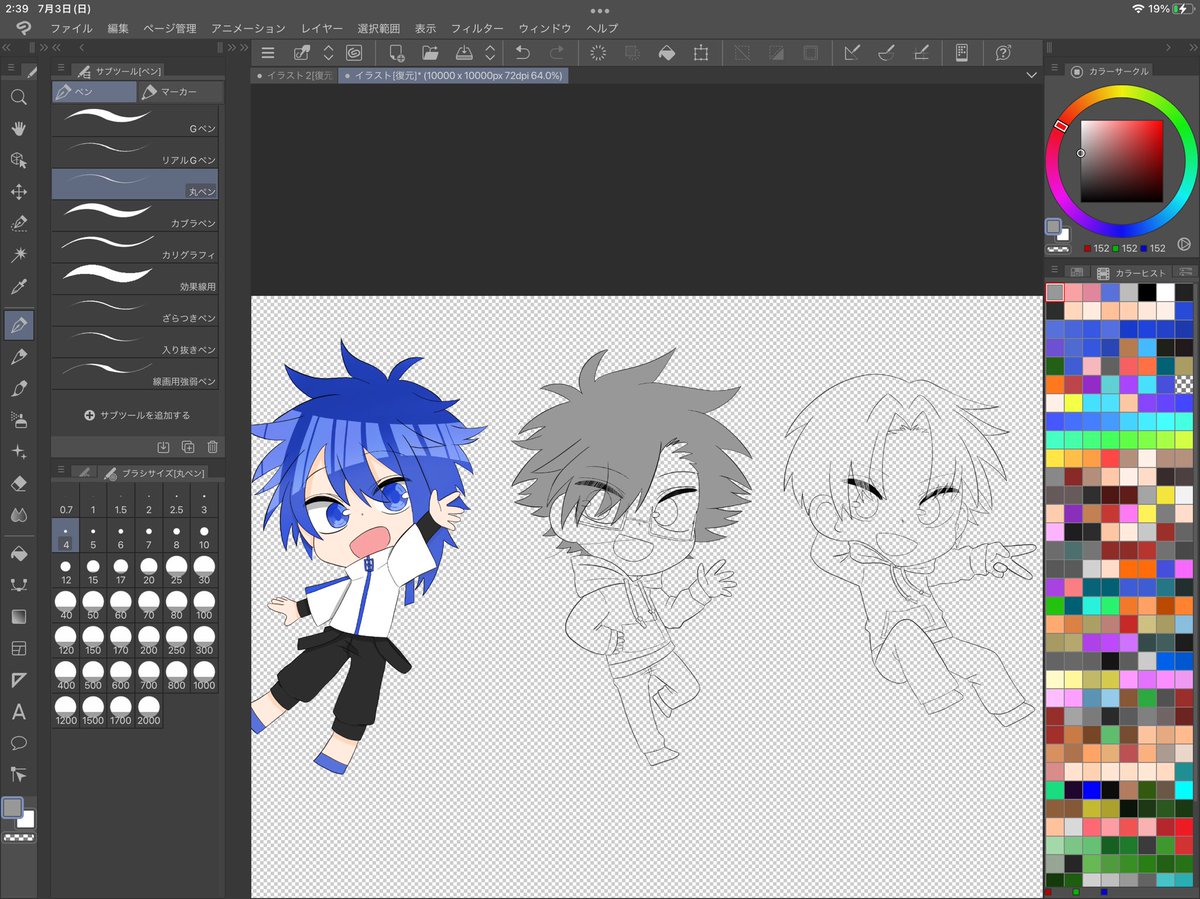Select the カブラペン sub tool
Screen dimensions: 1200x899
point(136,214)
